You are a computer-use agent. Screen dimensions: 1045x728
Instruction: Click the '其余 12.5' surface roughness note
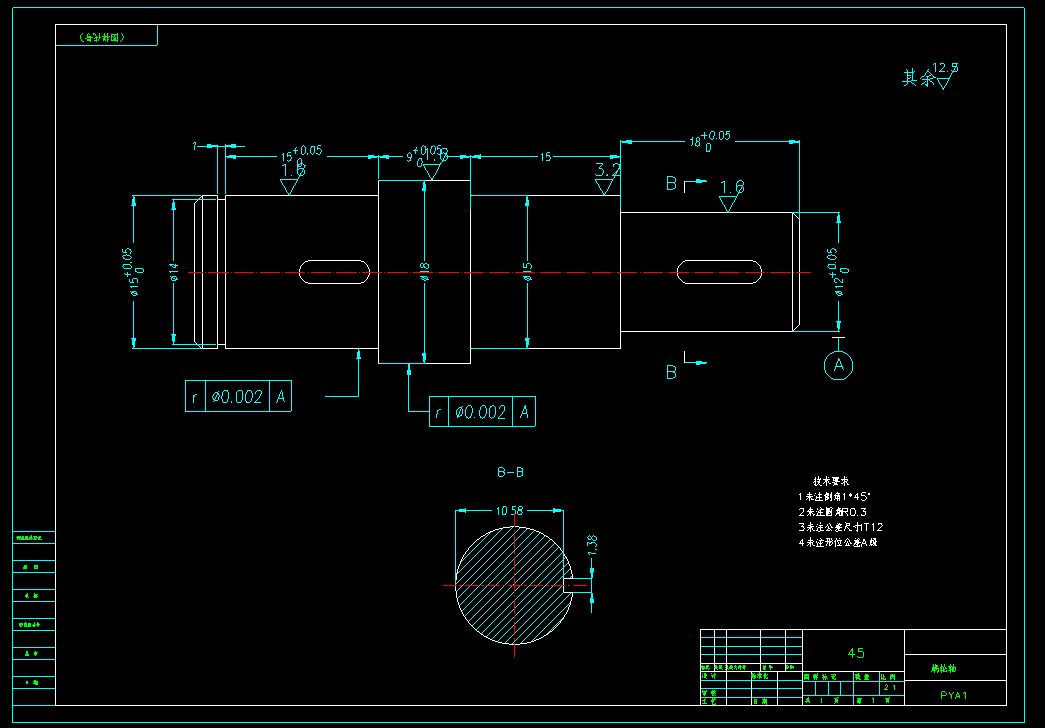click(x=930, y=76)
